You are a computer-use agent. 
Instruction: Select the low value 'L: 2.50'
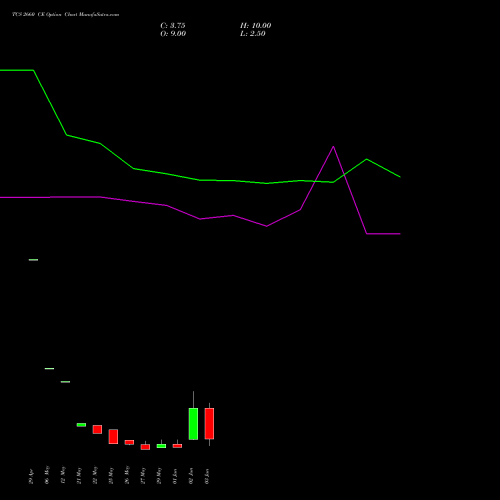(x=253, y=34)
